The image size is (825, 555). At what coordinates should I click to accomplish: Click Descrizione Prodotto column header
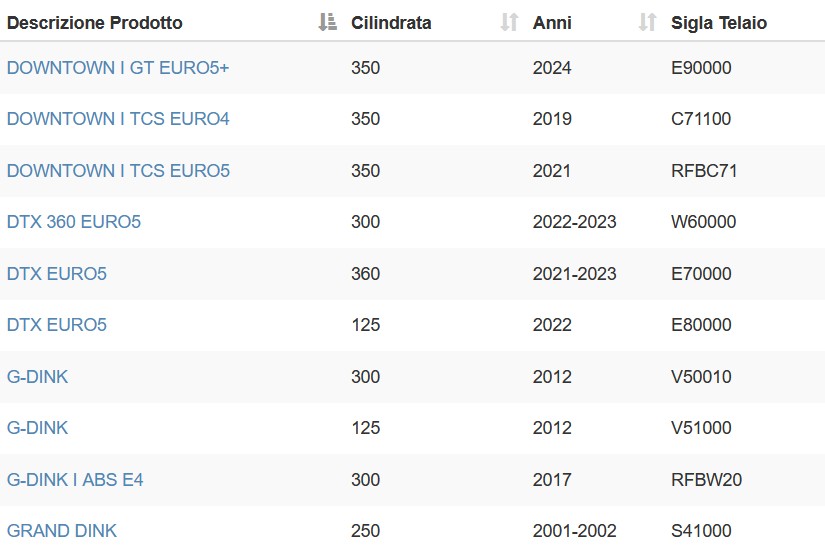tap(95, 23)
